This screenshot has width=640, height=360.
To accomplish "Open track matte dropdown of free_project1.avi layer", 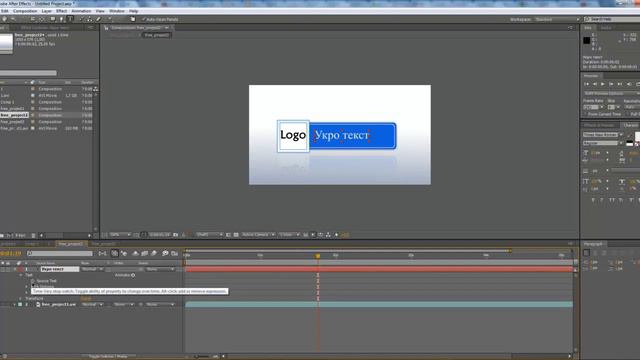I will [x=124, y=304].
